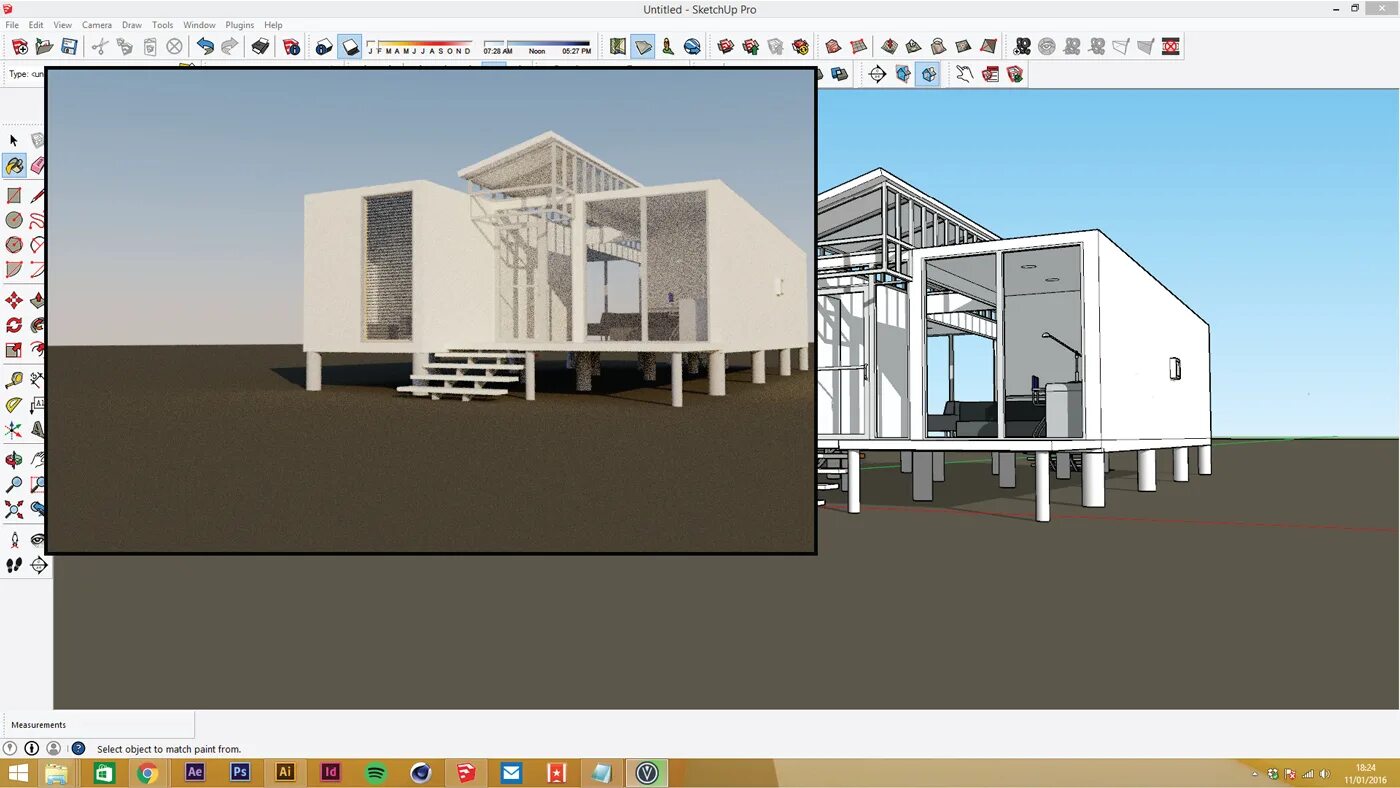The image size is (1400, 788).
Task: Pick the Rectangle drawing tool
Action: point(14,195)
